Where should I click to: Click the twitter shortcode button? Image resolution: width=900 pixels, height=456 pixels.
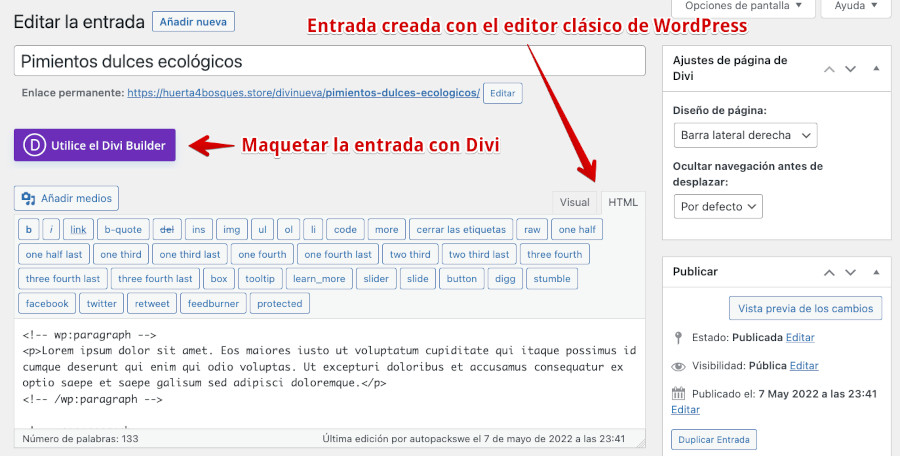point(102,304)
